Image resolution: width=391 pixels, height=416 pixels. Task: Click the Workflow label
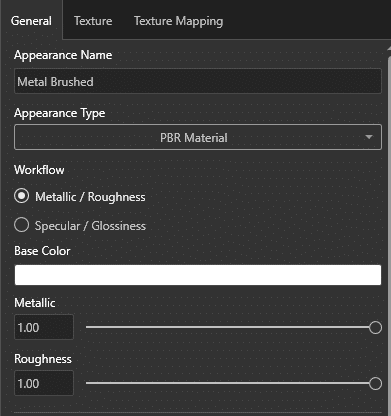(39, 170)
